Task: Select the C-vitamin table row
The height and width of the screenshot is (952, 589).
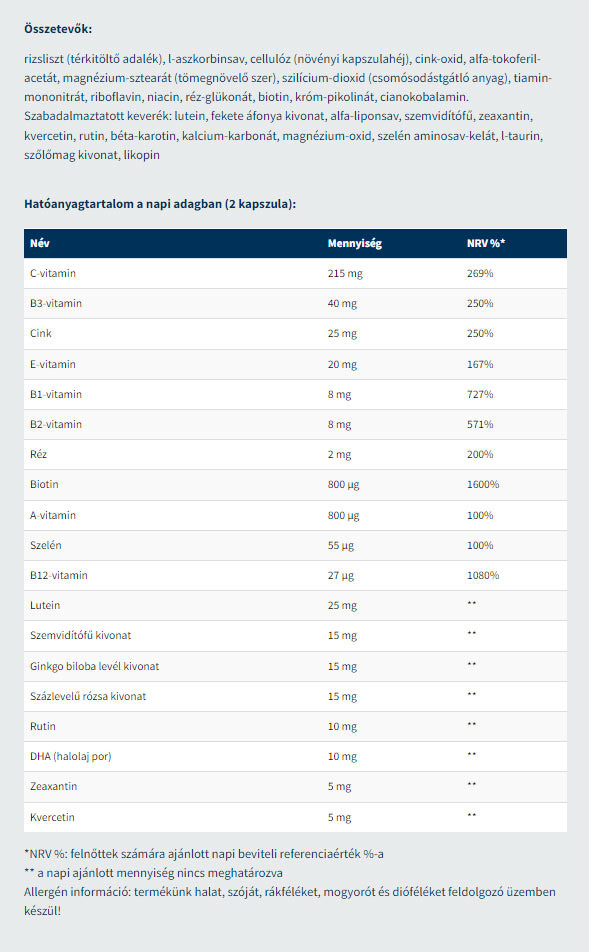Action: tap(295, 273)
